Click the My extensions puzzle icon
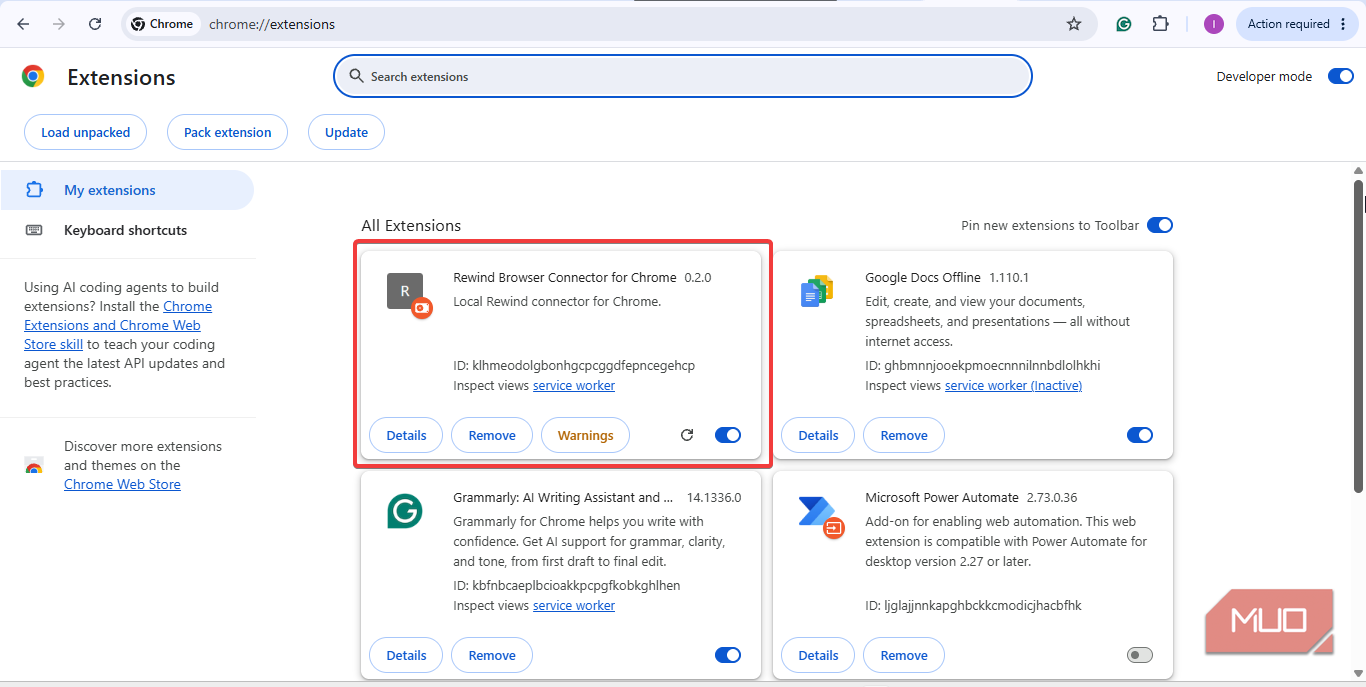The image size is (1366, 687). point(34,190)
